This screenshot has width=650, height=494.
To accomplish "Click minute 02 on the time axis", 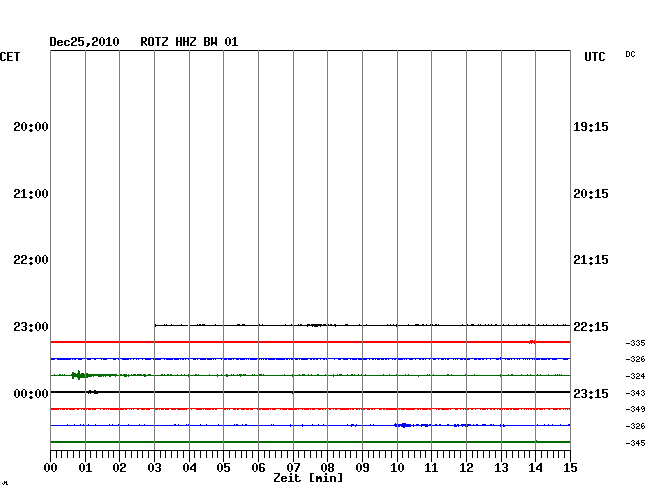I will click(119, 468).
